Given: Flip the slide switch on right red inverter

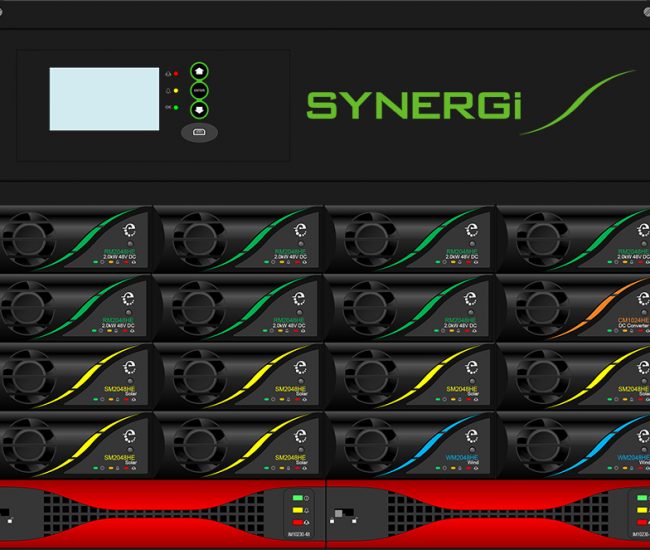Looking at the screenshot, I should point(344,515).
